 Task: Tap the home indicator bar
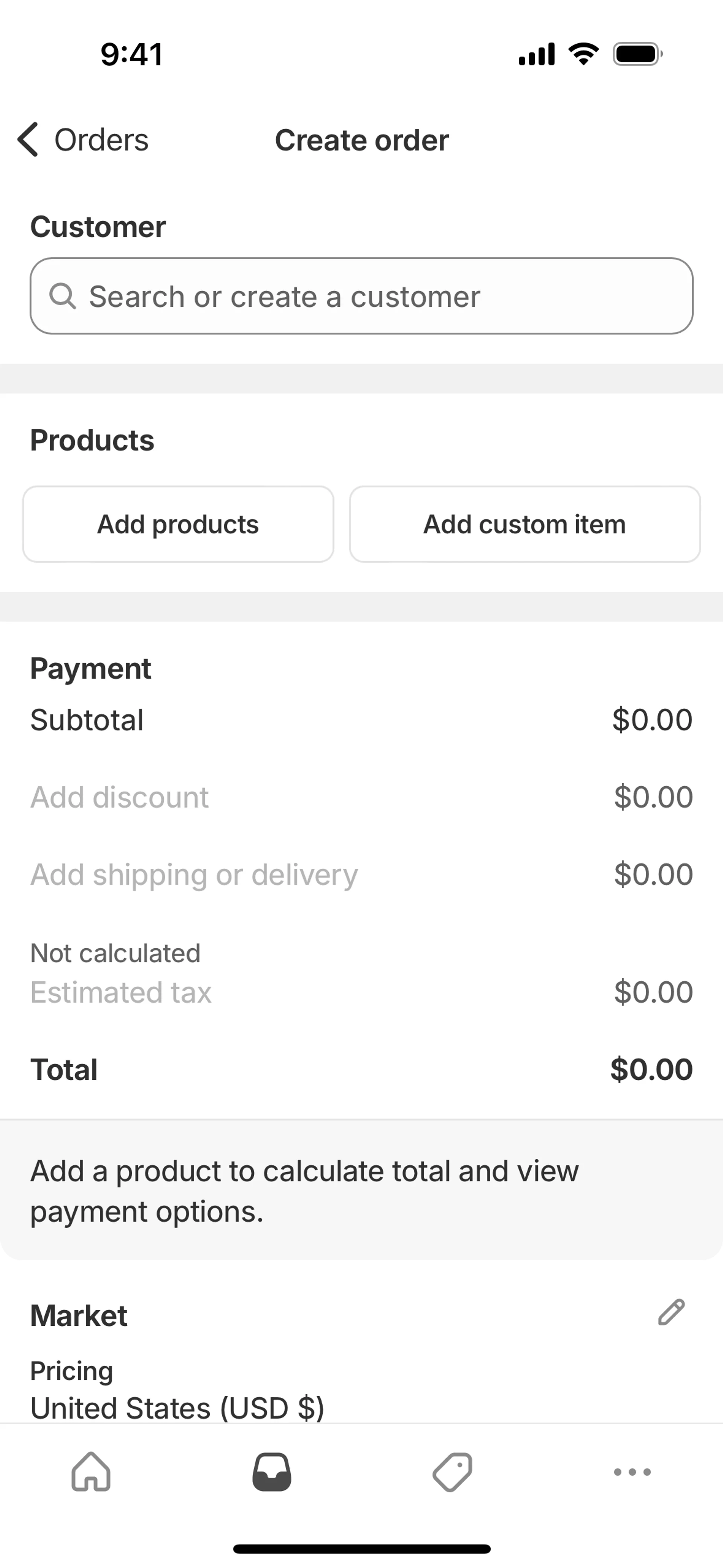(361, 1548)
